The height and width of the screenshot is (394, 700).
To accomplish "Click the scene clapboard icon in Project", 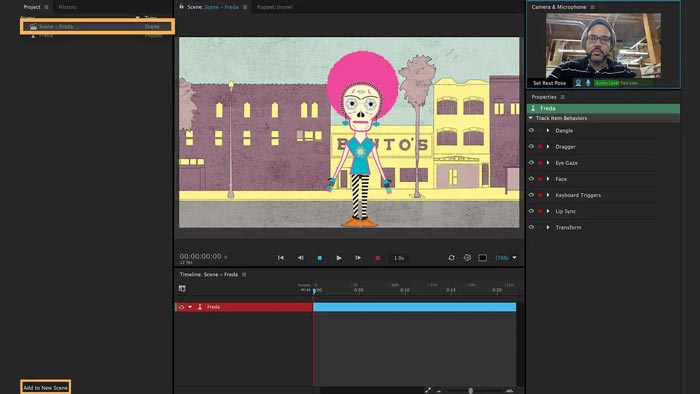I will 33,26.
